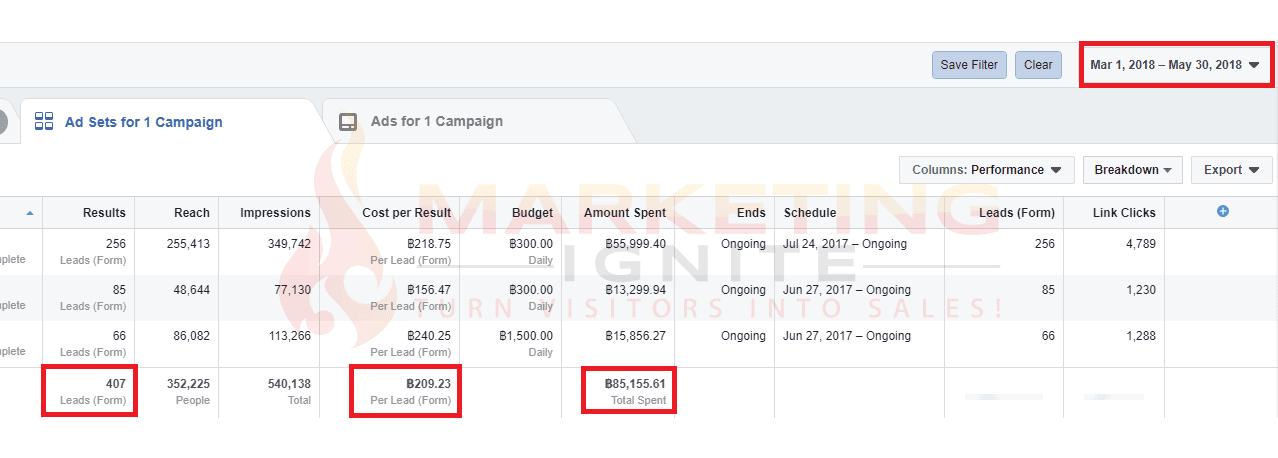
Task: Open the Export menu
Action: [x=1231, y=170]
